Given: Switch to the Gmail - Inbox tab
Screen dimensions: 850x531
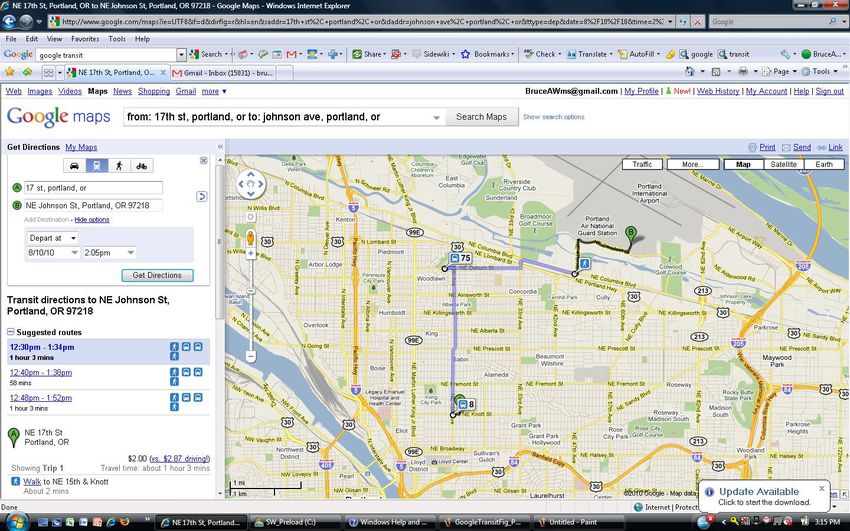Looking at the screenshot, I should coord(224,73).
